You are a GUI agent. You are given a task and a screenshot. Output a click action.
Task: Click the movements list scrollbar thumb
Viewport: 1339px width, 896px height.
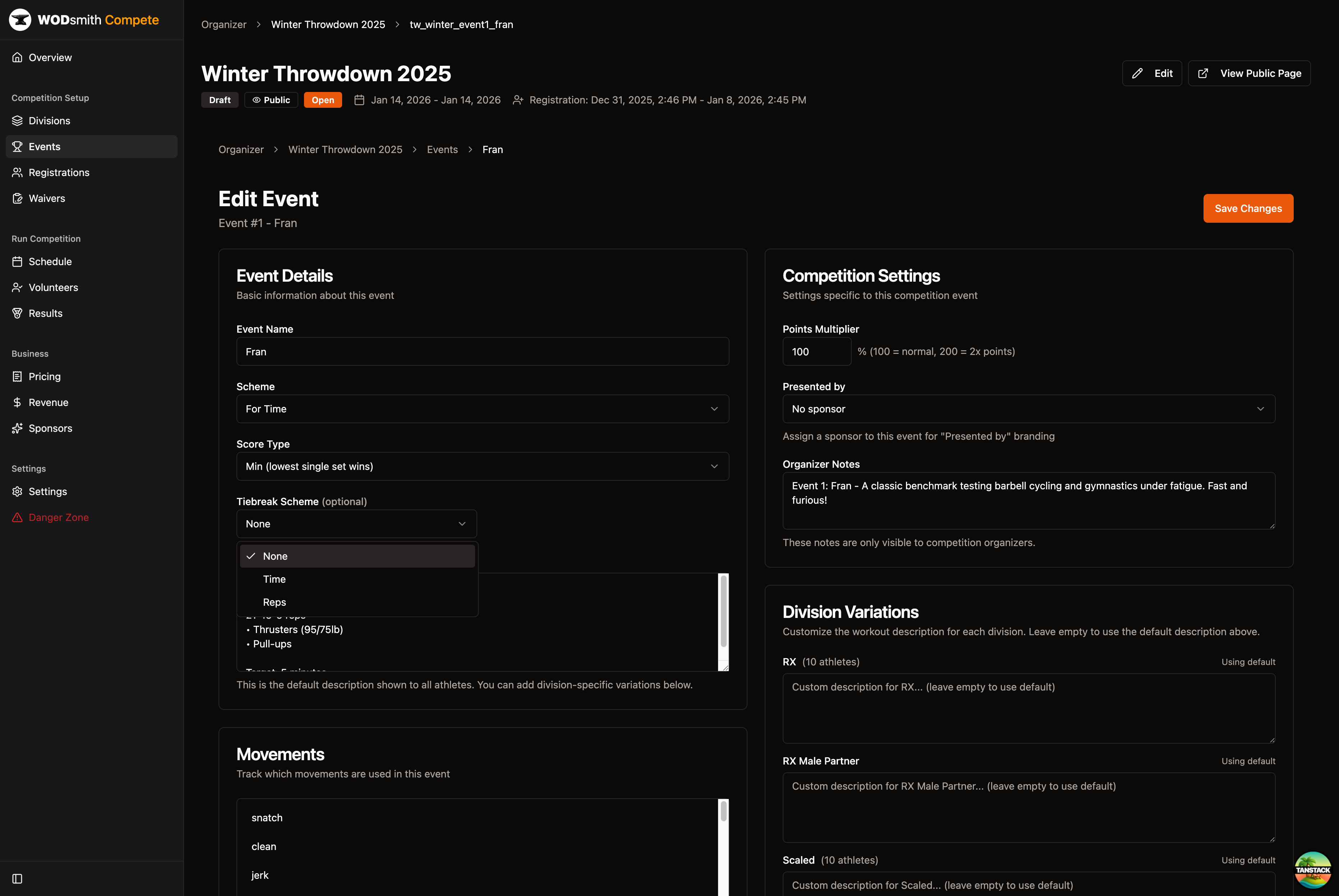(x=723, y=811)
